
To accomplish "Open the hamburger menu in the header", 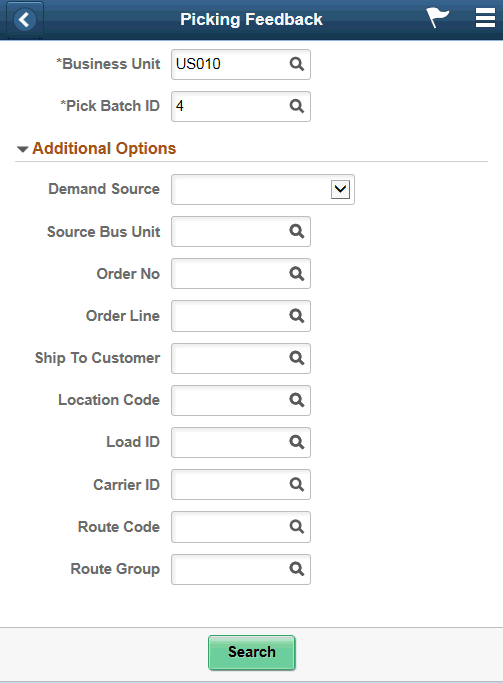I will (485, 18).
